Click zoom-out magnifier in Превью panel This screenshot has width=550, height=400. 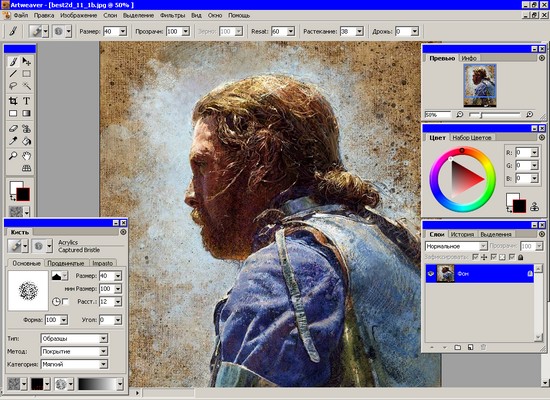(460, 114)
